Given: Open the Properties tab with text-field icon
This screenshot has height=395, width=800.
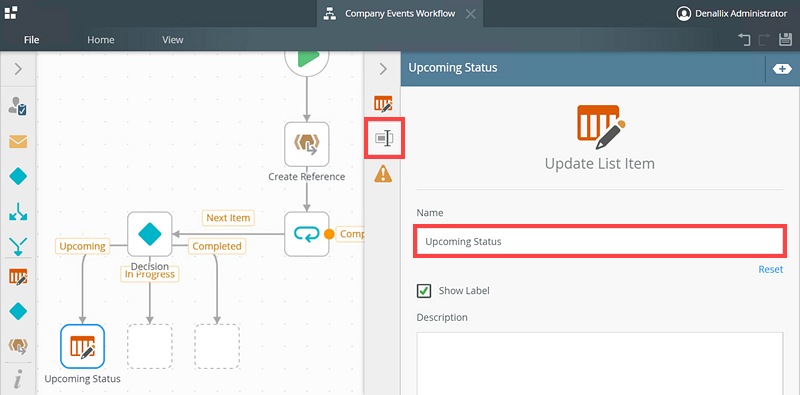Looking at the screenshot, I should click(384, 138).
